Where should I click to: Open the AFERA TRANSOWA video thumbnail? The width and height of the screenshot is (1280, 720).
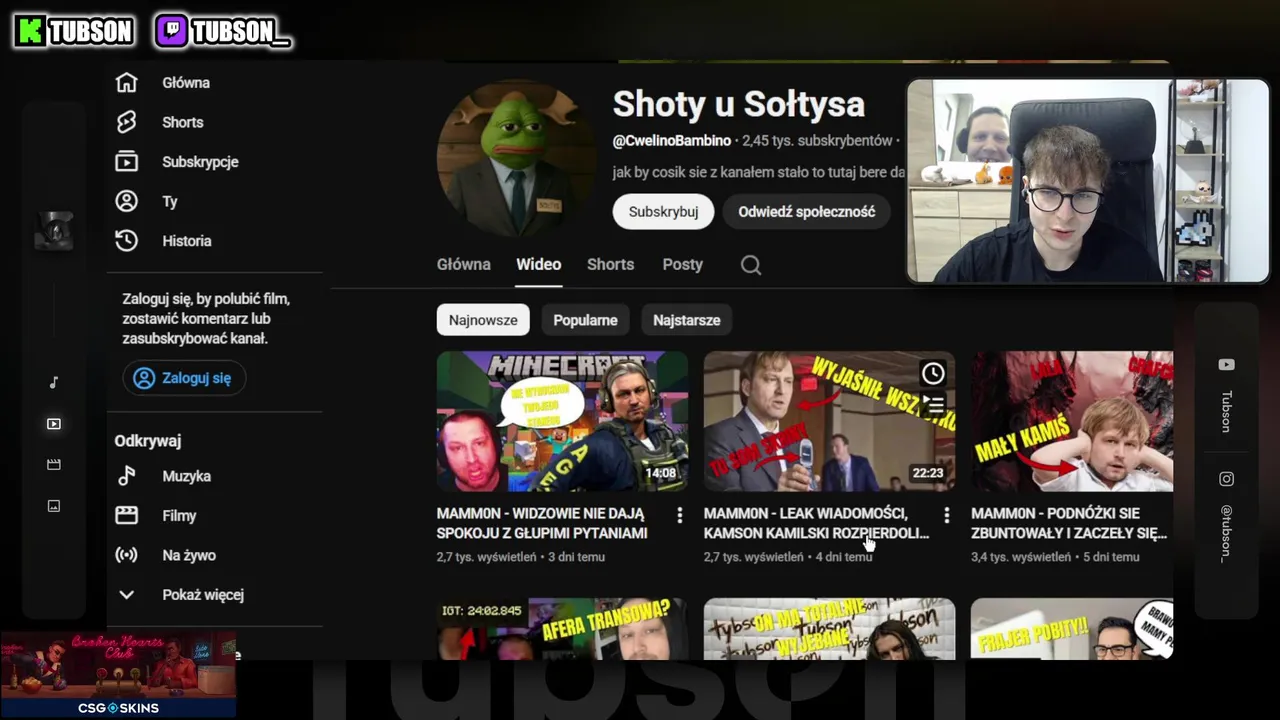click(562, 629)
